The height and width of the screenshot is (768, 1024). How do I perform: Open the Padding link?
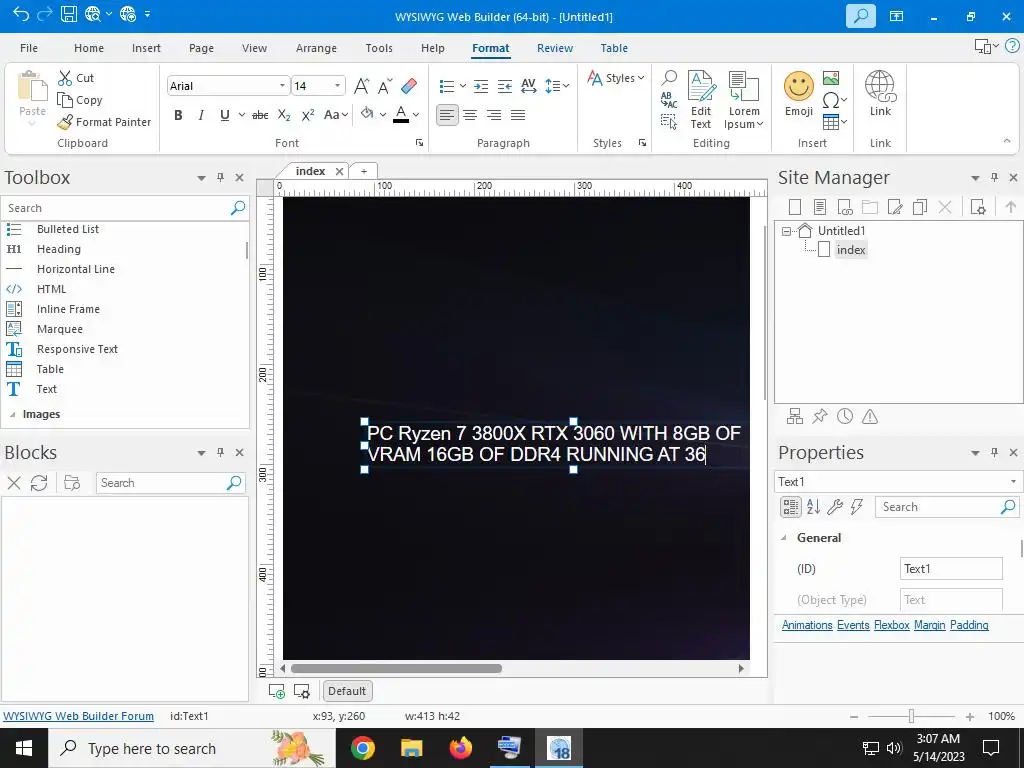pyautogui.click(x=969, y=625)
